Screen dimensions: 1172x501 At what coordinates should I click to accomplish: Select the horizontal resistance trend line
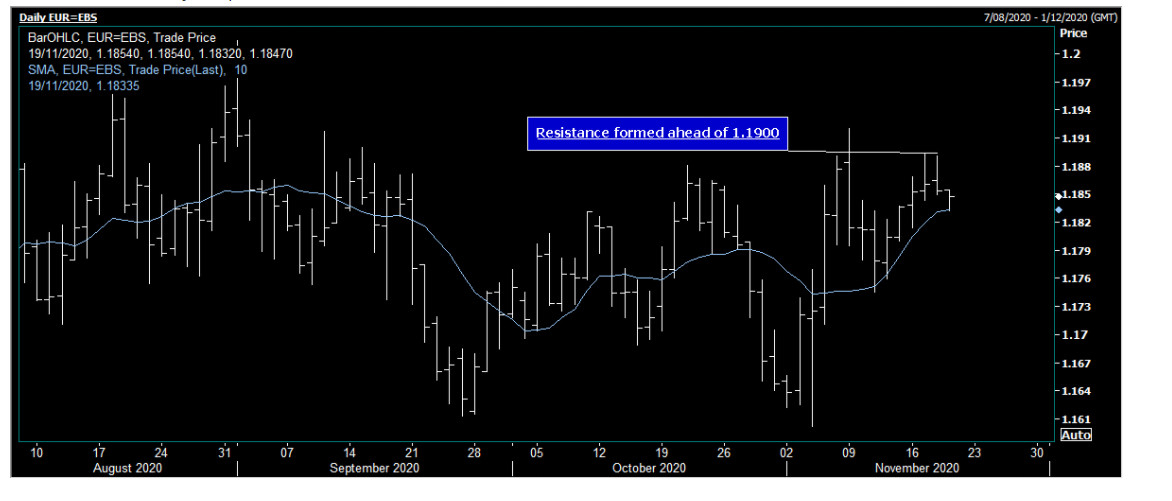[863, 152]
